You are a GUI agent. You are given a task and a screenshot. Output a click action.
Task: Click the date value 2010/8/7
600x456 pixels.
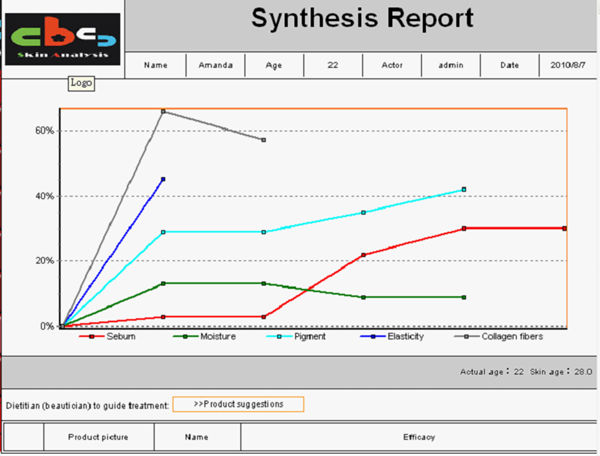568,65
